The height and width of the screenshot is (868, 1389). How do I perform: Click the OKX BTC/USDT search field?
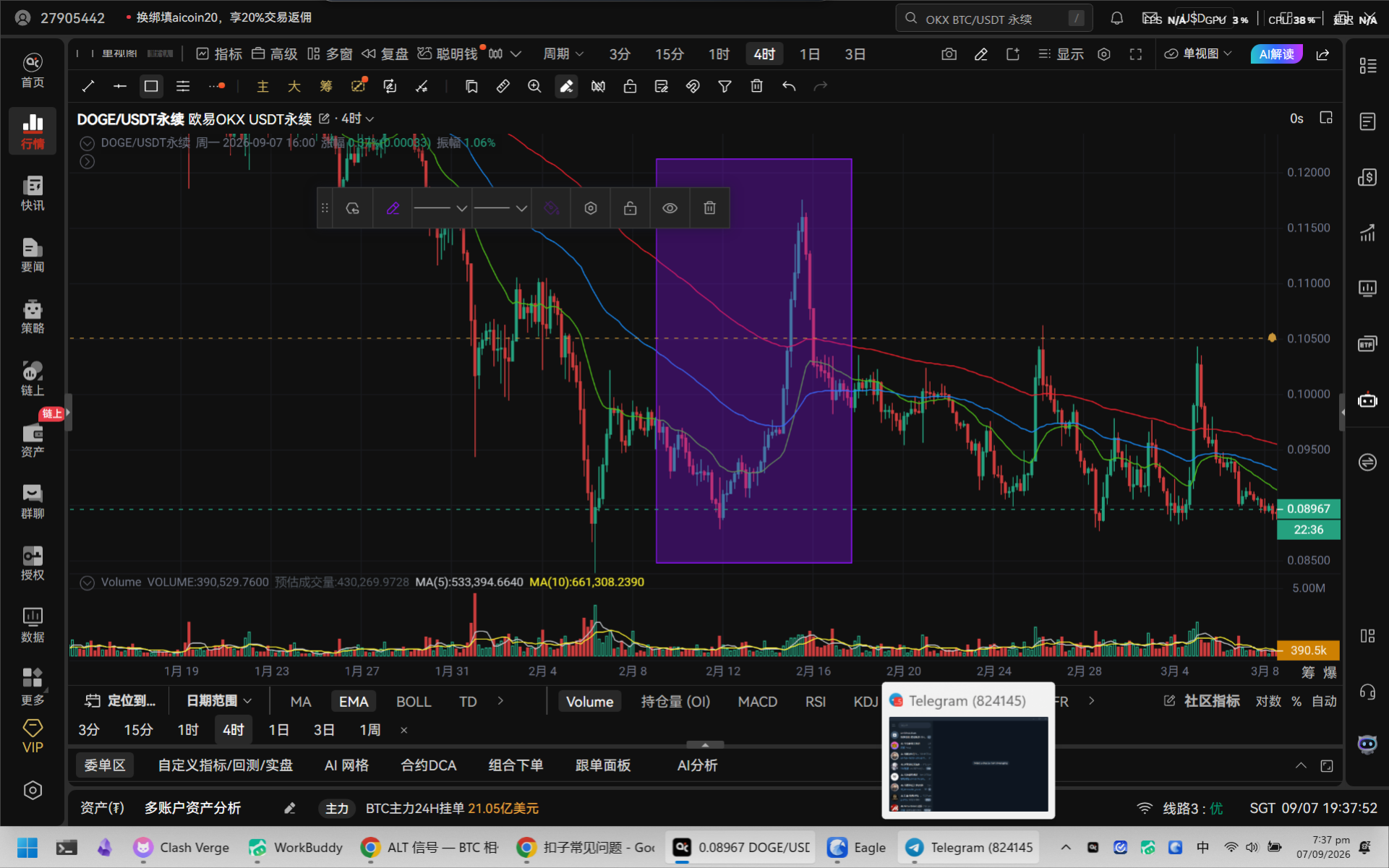[994, 19]
